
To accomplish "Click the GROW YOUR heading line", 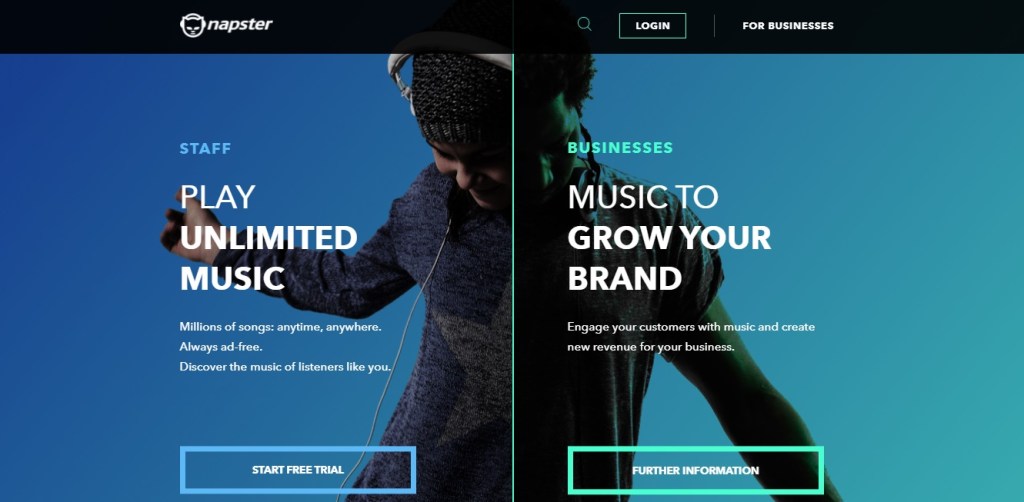I will (x=669, y=238).
